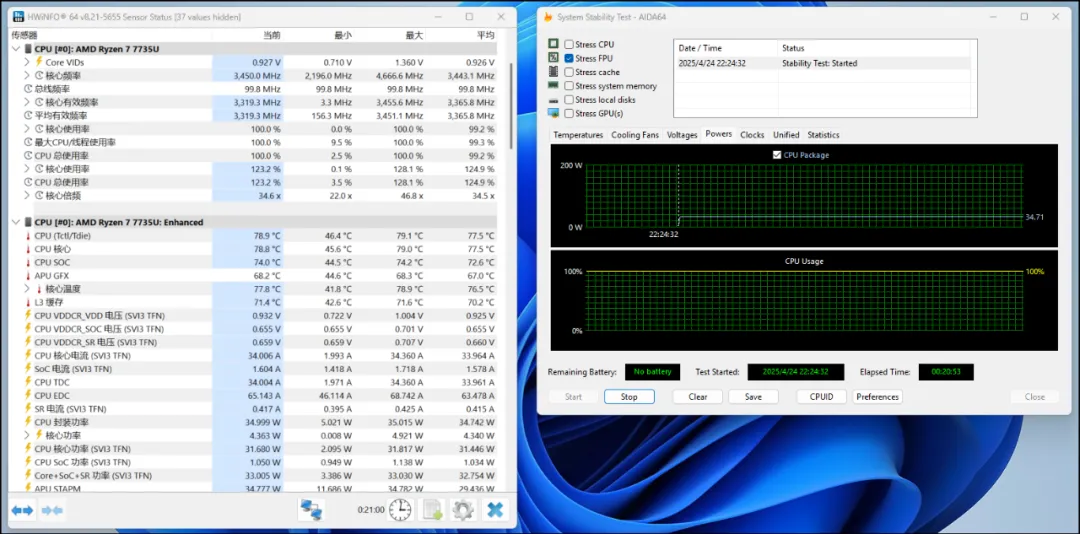
Task: Expand the 核心功率 row
Action: point(27,435)
